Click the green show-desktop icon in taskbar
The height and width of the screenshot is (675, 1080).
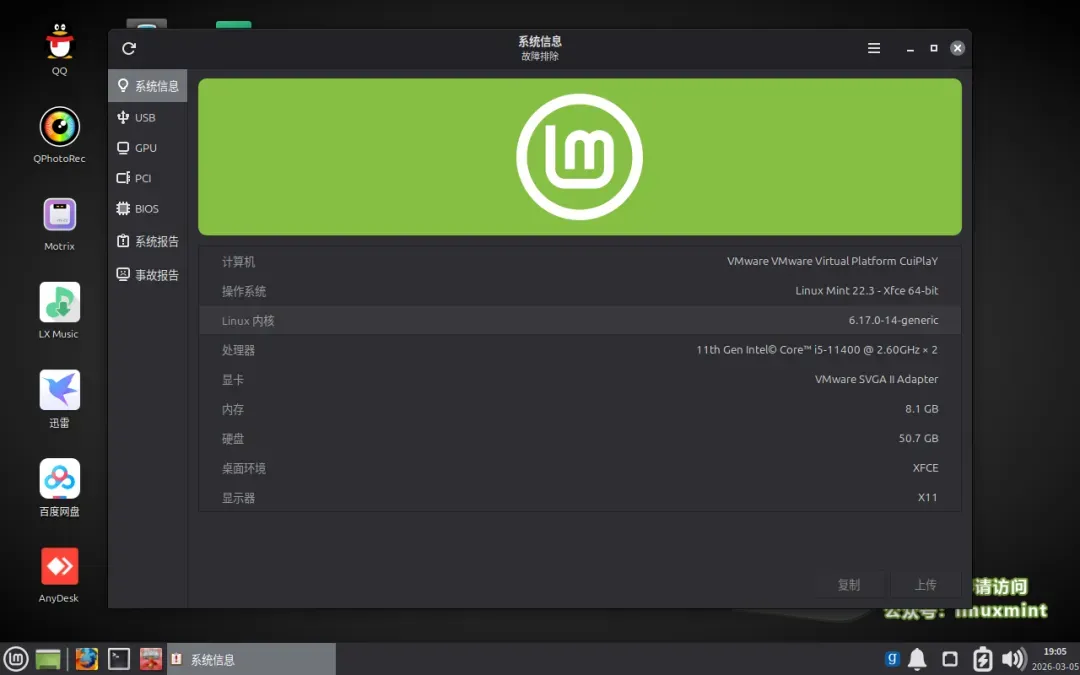point(48,659)
